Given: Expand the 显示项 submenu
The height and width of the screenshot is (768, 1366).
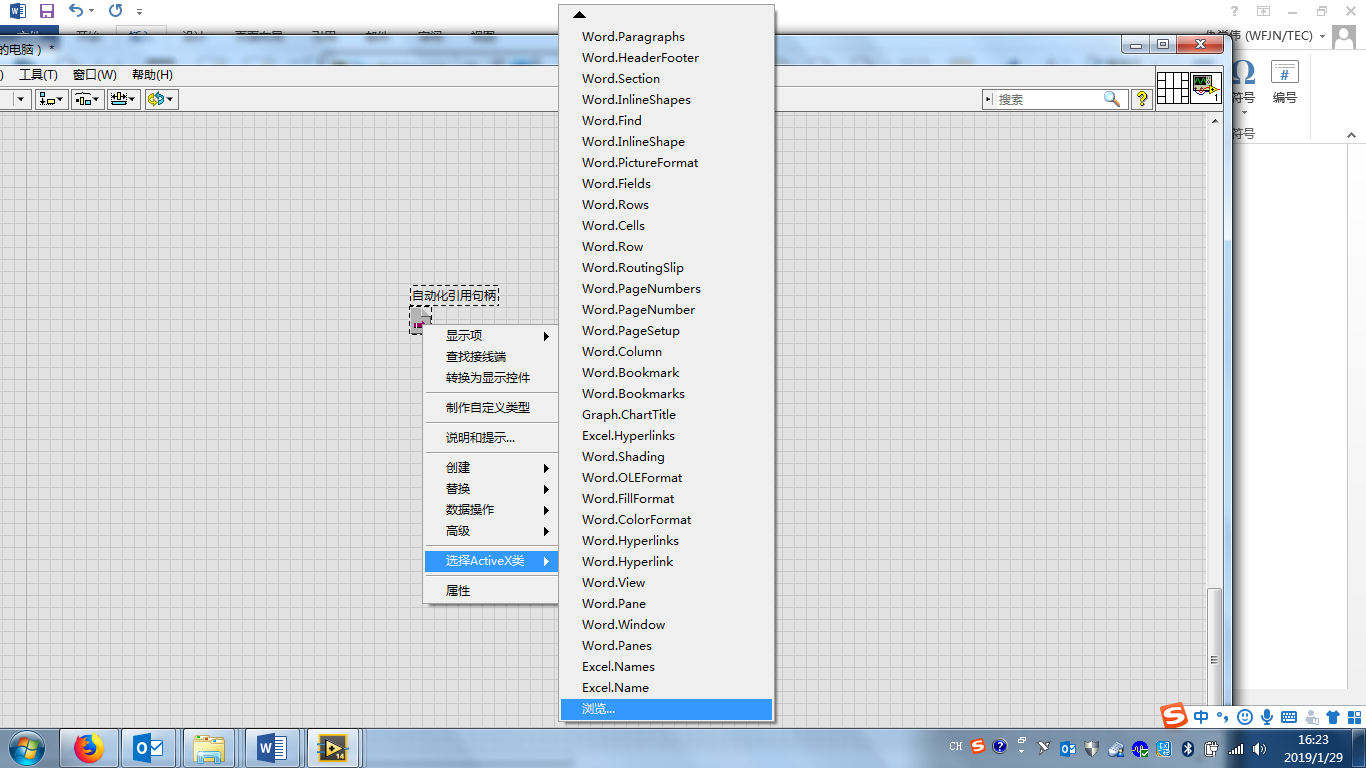Looking at the screenshot, I should click(x=491, y=336).
